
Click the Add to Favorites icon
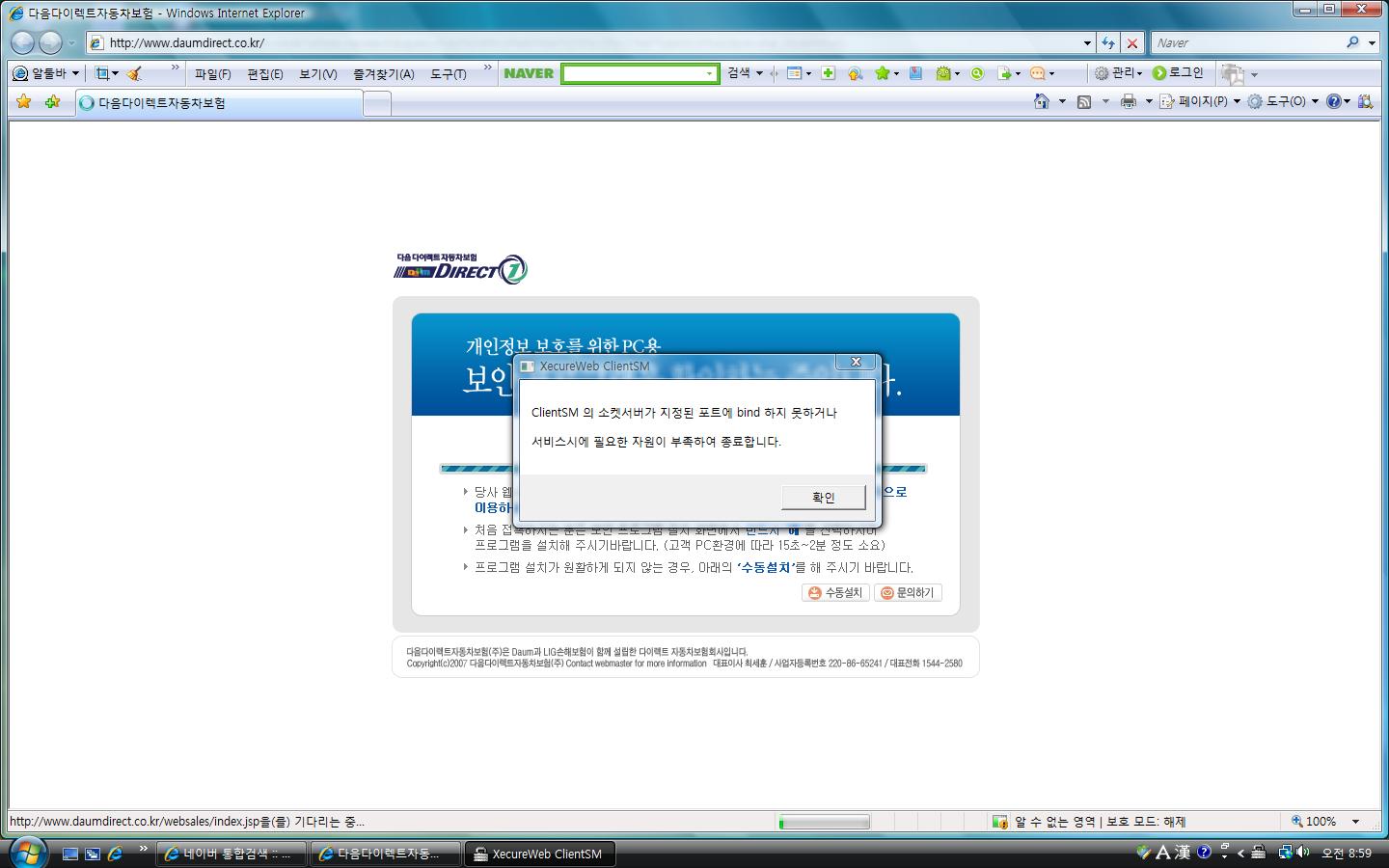click(x=52, y=101)
